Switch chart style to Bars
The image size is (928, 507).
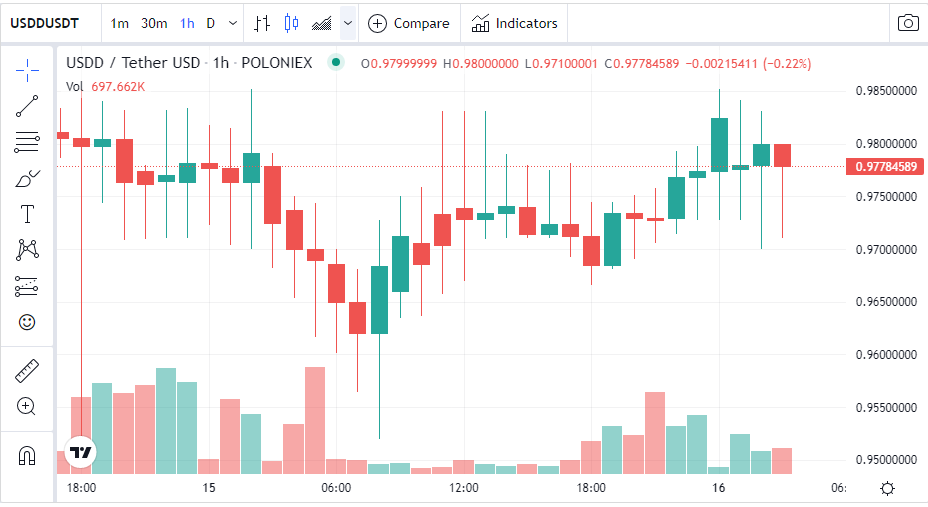[262, 23]
